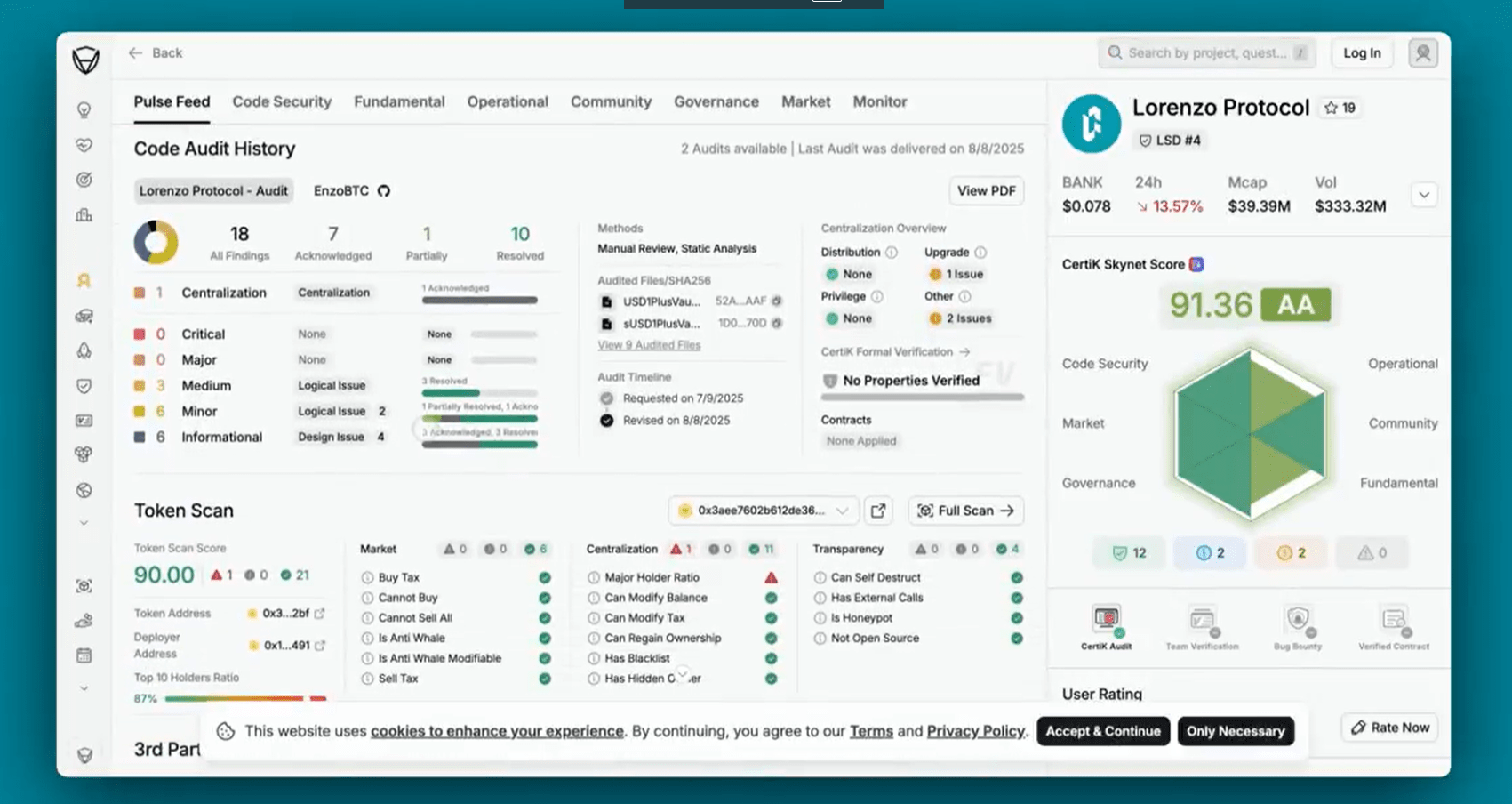
Task: Accept & Continue with cookies
Action: click(1103, 731)
